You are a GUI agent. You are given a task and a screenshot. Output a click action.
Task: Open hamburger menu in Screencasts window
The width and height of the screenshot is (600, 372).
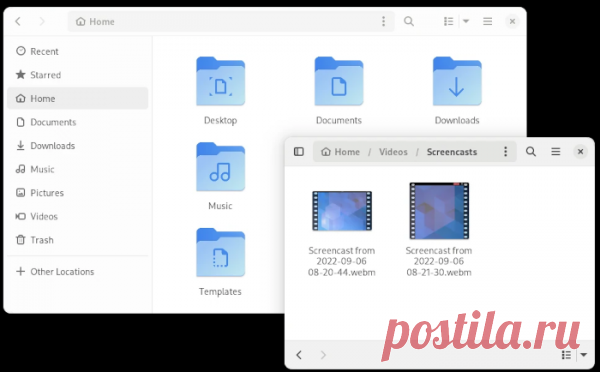[556, 152]
